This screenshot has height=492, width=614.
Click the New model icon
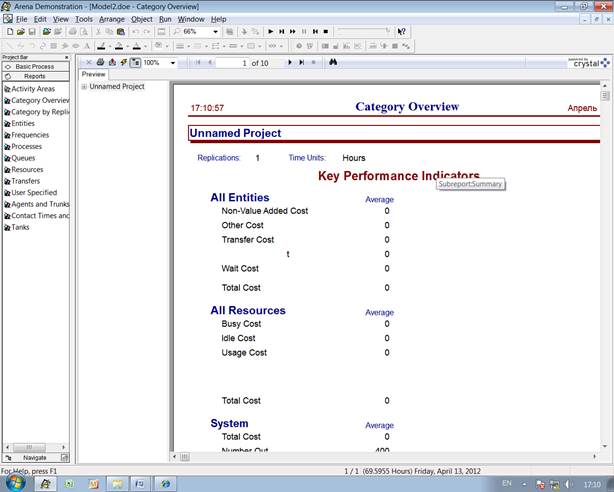pos(10,32)
